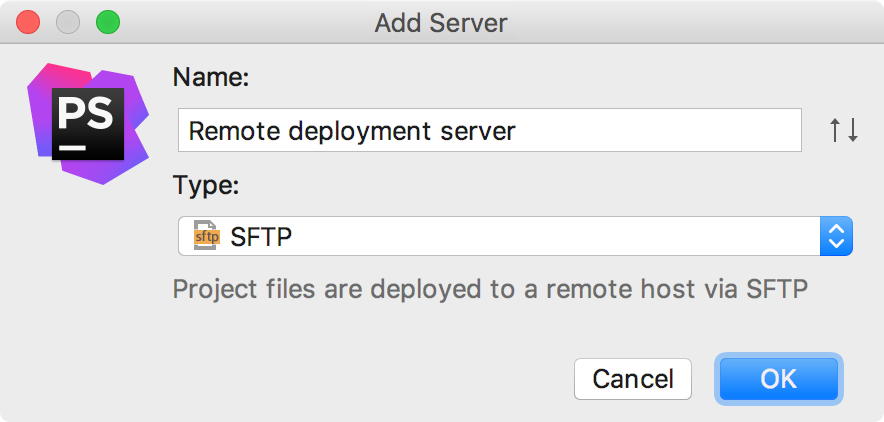Confirm server creation with OK button
884x422 pixels.
click(779, 379)
